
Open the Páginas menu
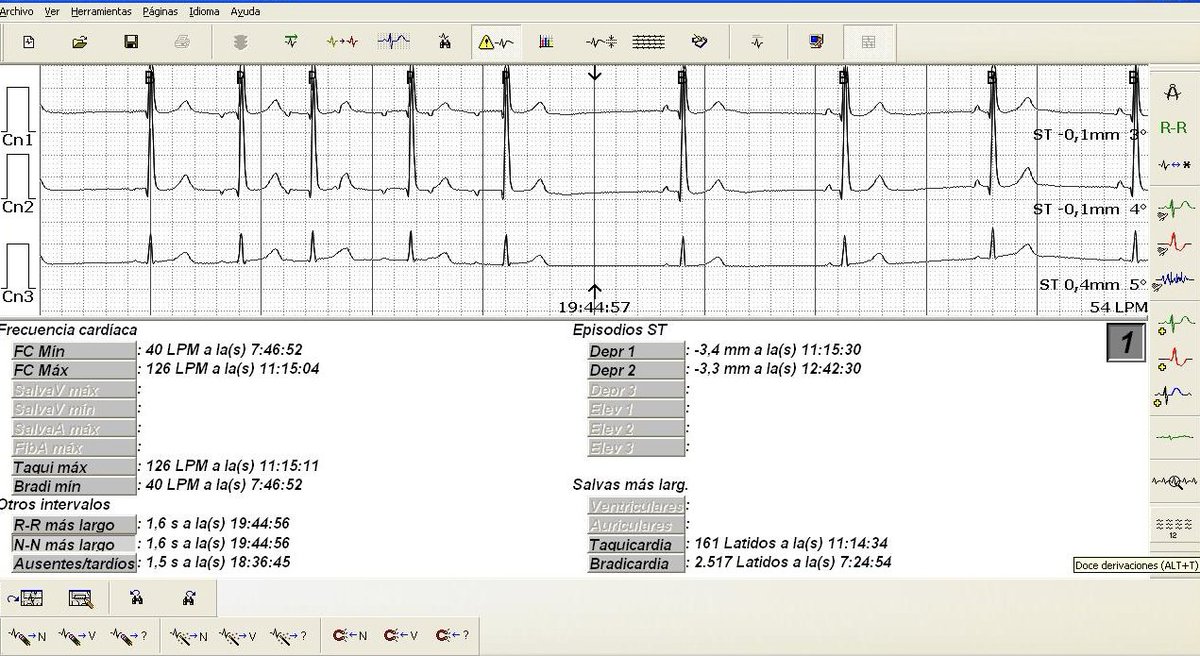(161, 12)
